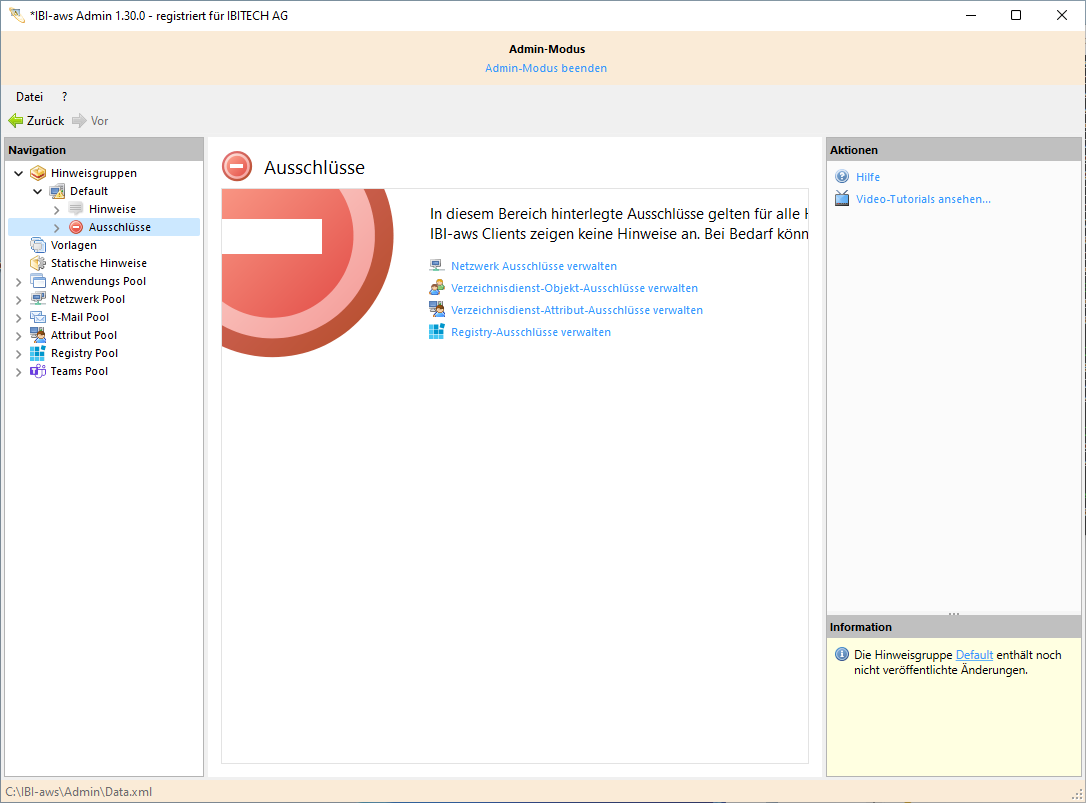Screen dimensions: 1086x803
Task: Click the E-Mail Pool icon
Action: (38, 317)
